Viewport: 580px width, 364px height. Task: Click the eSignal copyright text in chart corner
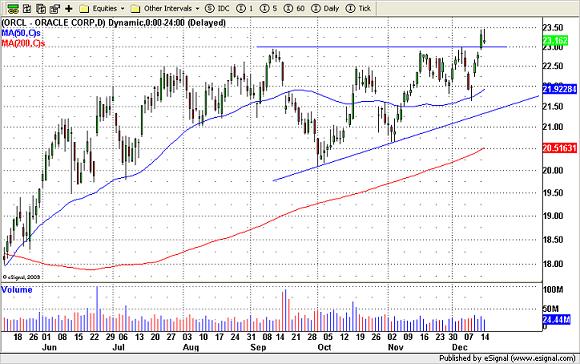[21, 277]
